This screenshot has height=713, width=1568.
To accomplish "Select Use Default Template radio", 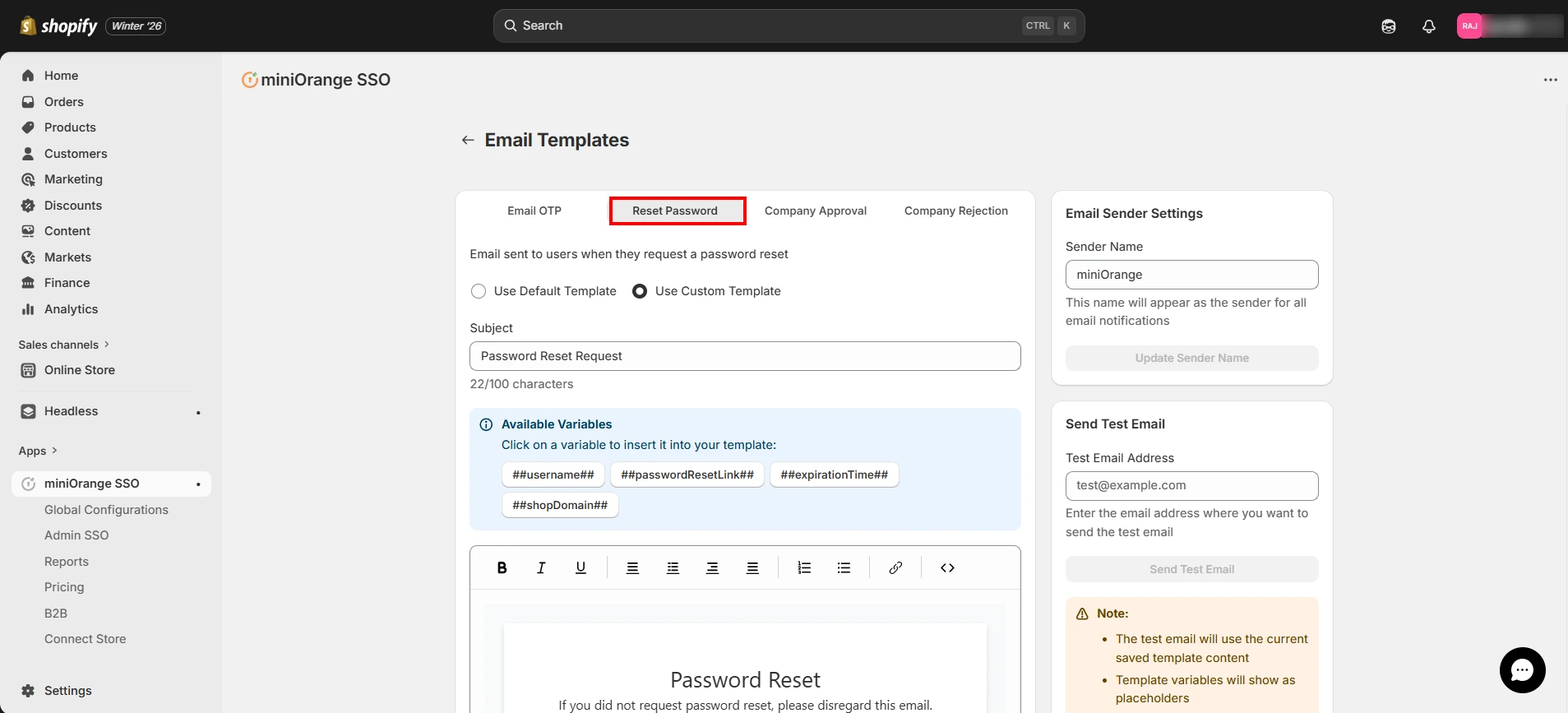I will [x=479, y=291].
